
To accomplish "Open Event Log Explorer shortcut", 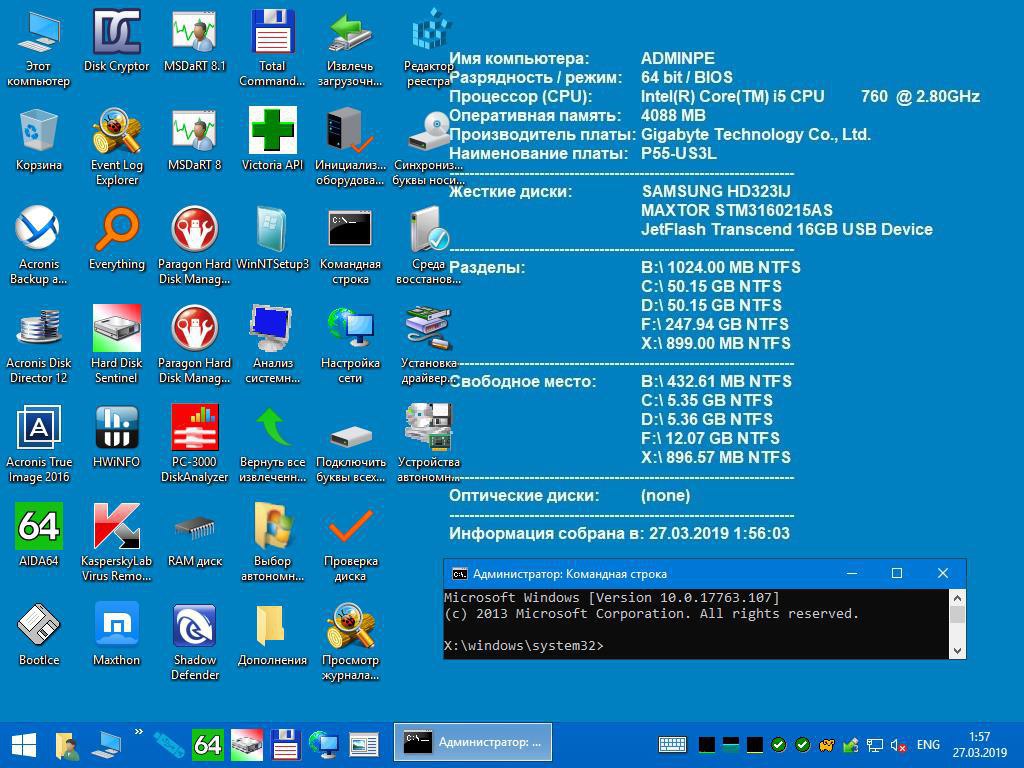I will pos(116,146).
